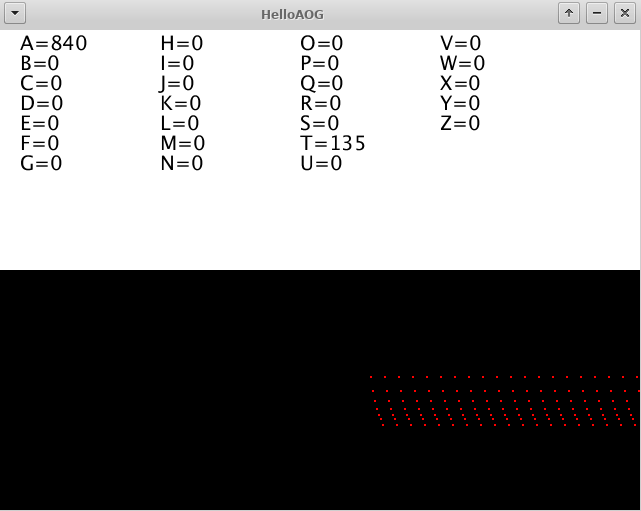Click the up-arrow shade window button
This screenshot has width=641, height=511.
coord(568,14)
